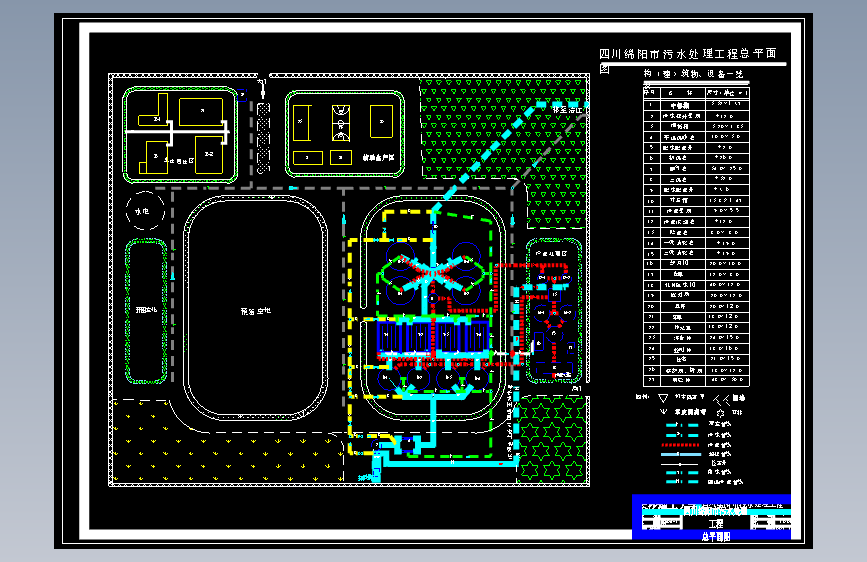Click the row number 10 cell in the table
The width and height of the screenshot is (867, 562).
(x=651, y=200)
